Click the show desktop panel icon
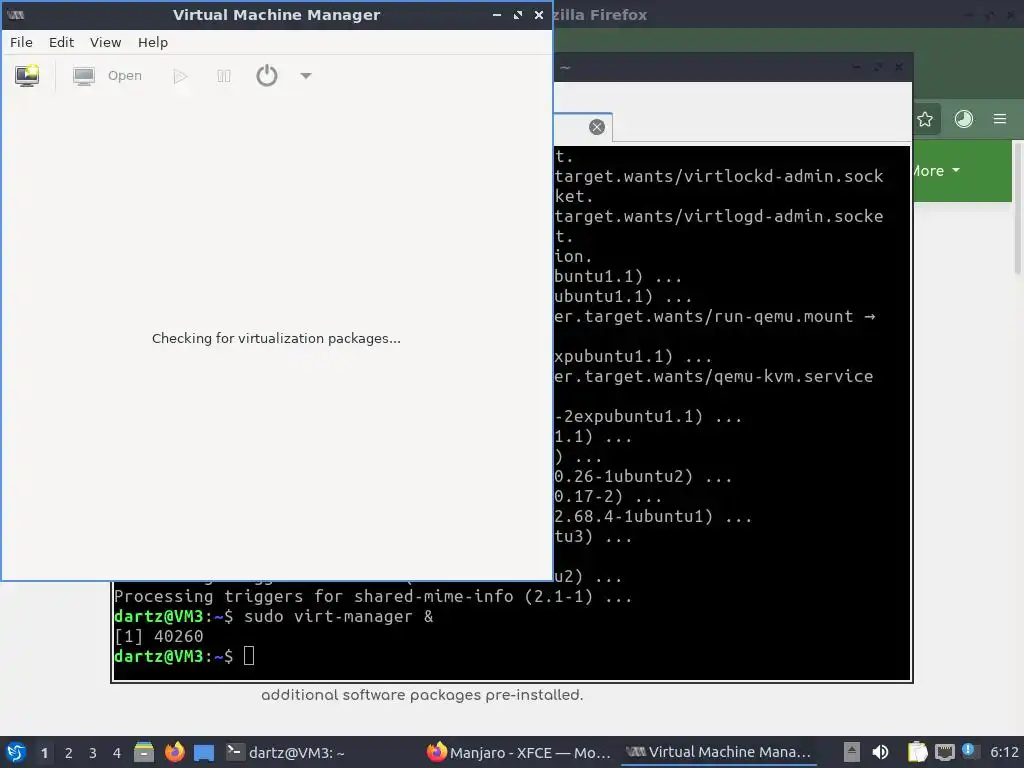 (204, 752)
